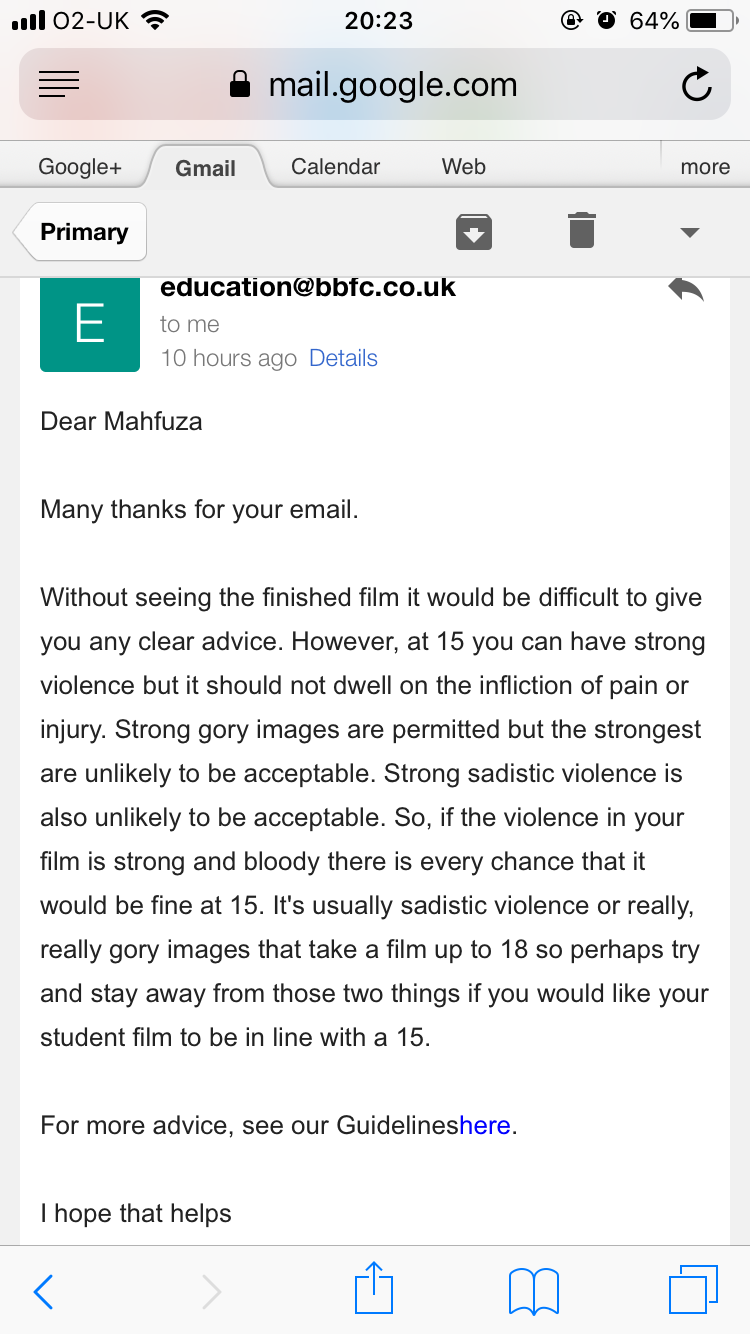Reply using the arrow icon

point(686,290)
